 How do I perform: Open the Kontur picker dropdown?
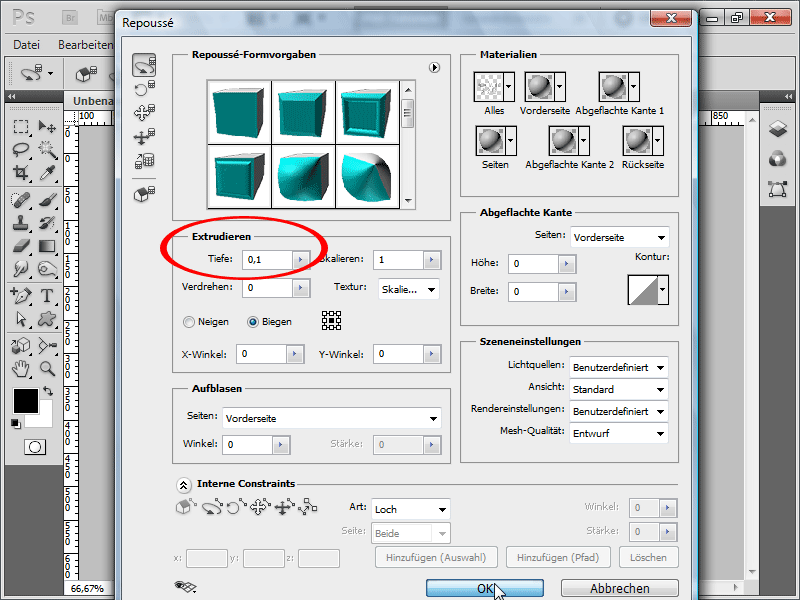[662, 290]
